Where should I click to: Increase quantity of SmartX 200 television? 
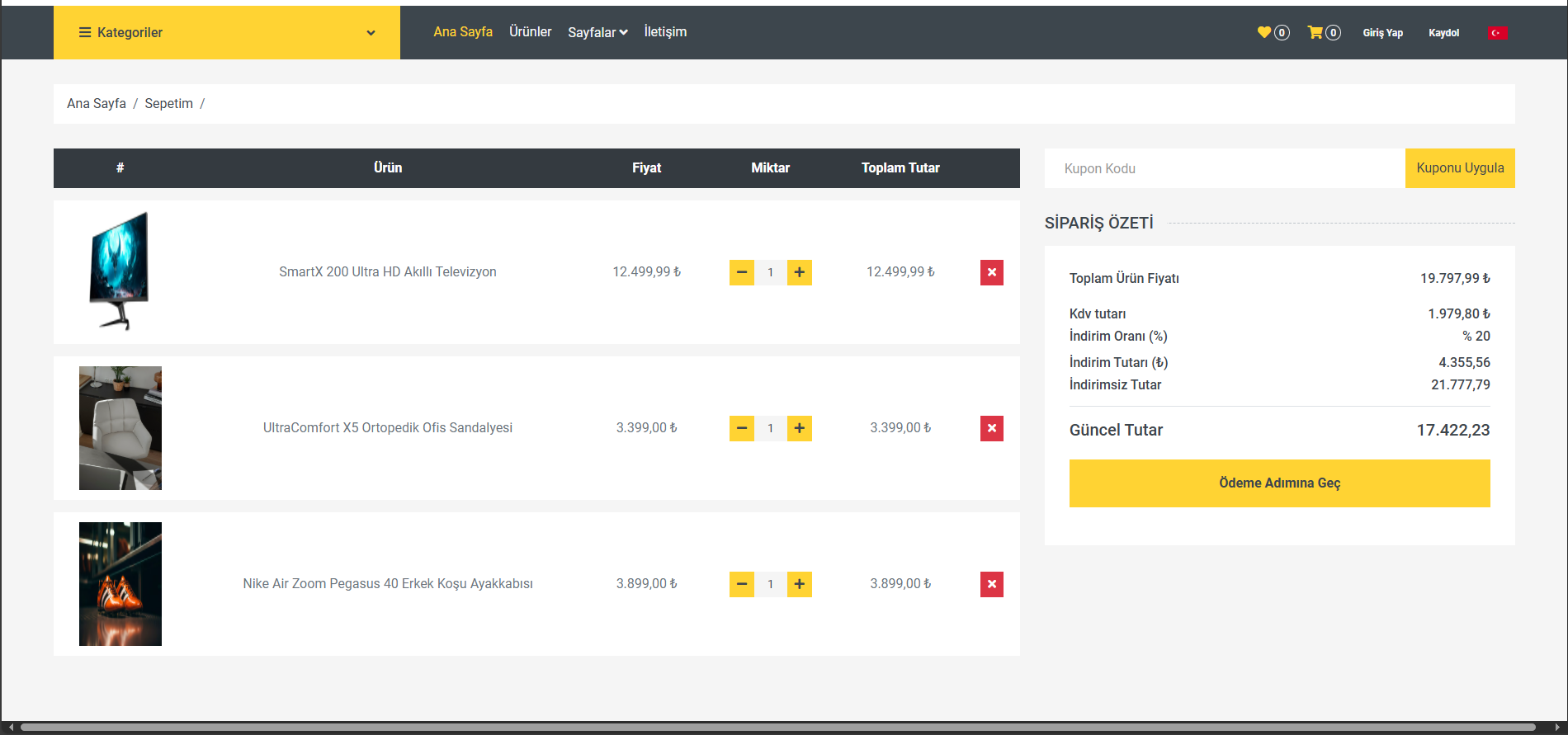point(799,272)
